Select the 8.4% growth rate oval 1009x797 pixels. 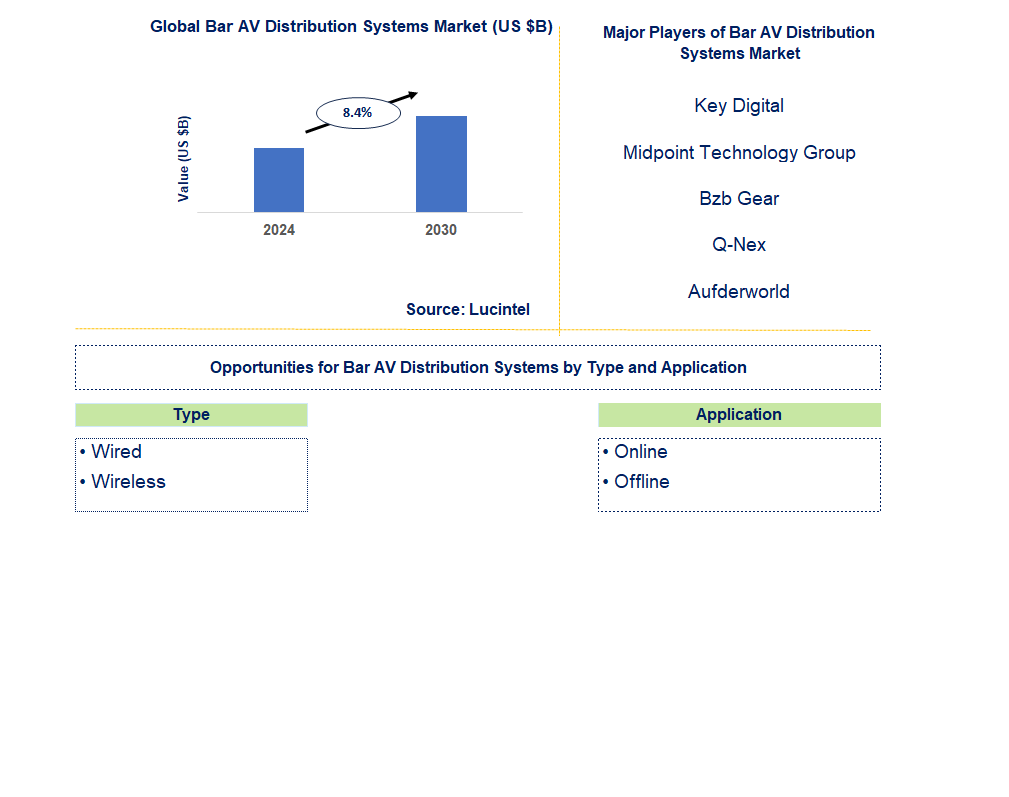358,112
